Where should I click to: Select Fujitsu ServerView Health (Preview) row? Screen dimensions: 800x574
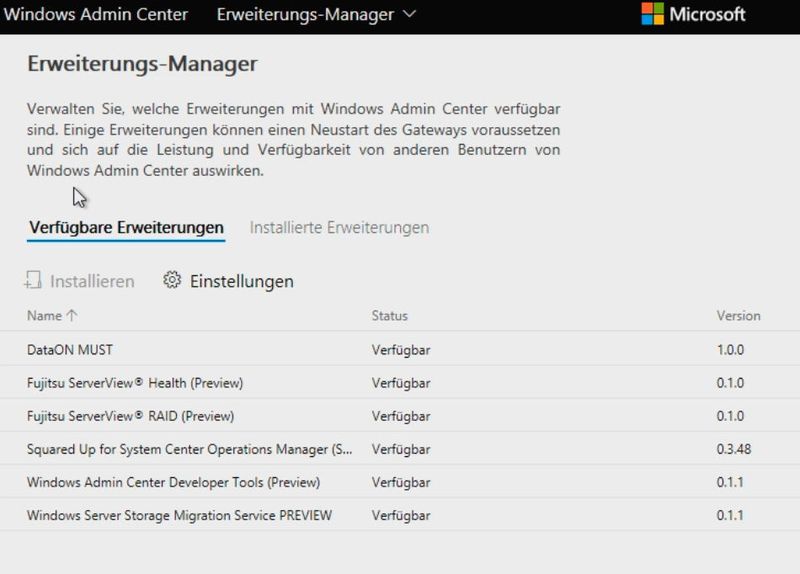click(x=400, y=382)
